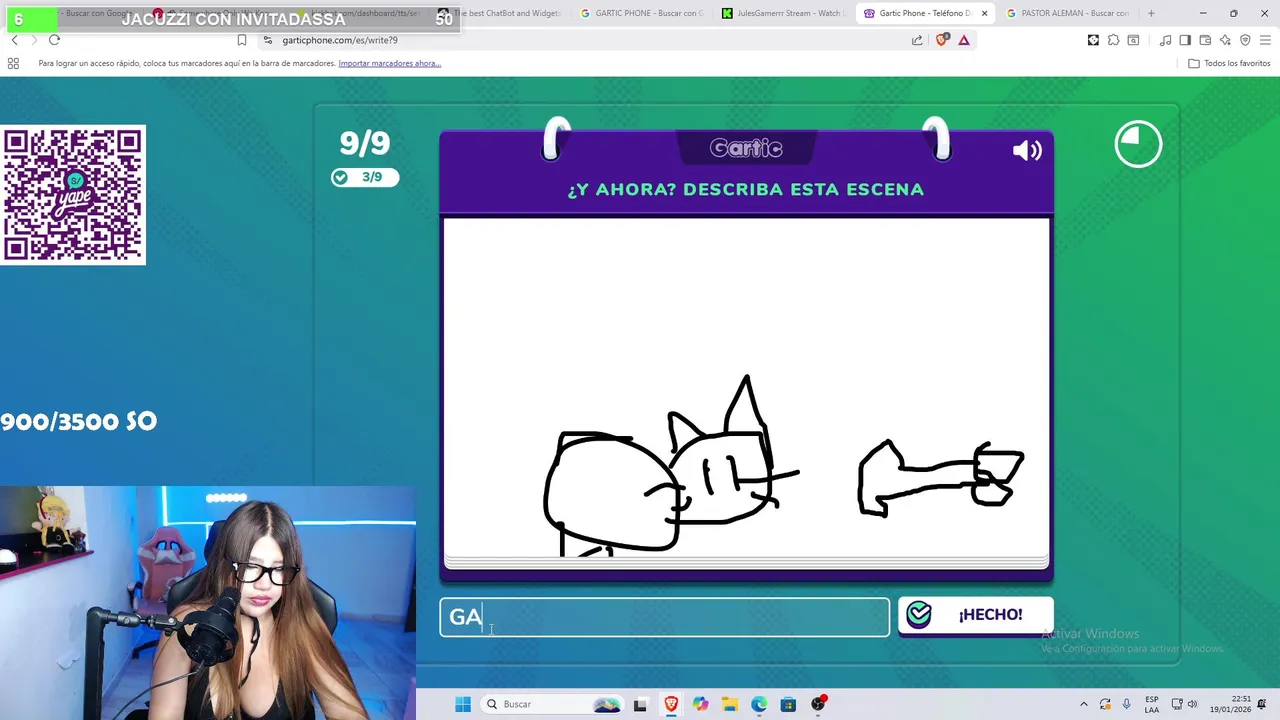Open OBS Studio from the taskbar
This screenshot has width=1280, height=720.
tap(819, 704)
